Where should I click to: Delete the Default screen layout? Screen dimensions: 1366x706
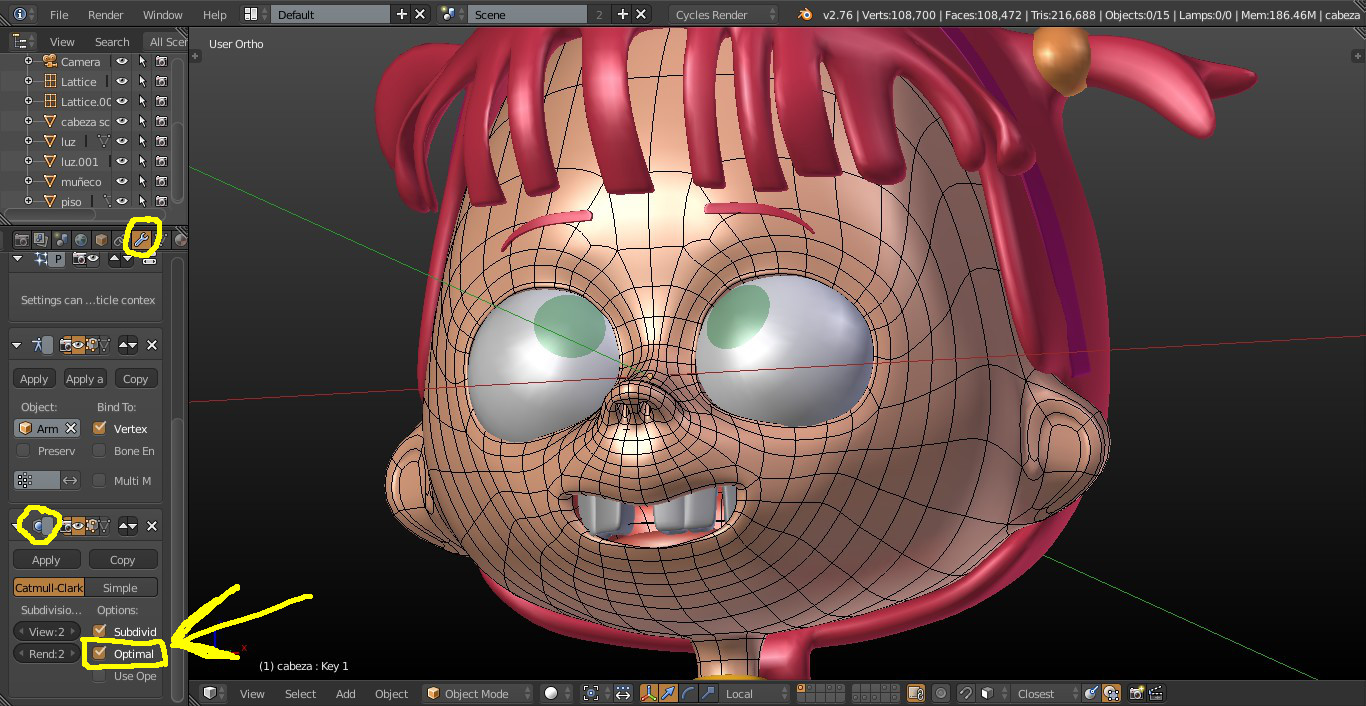[420, 14]
